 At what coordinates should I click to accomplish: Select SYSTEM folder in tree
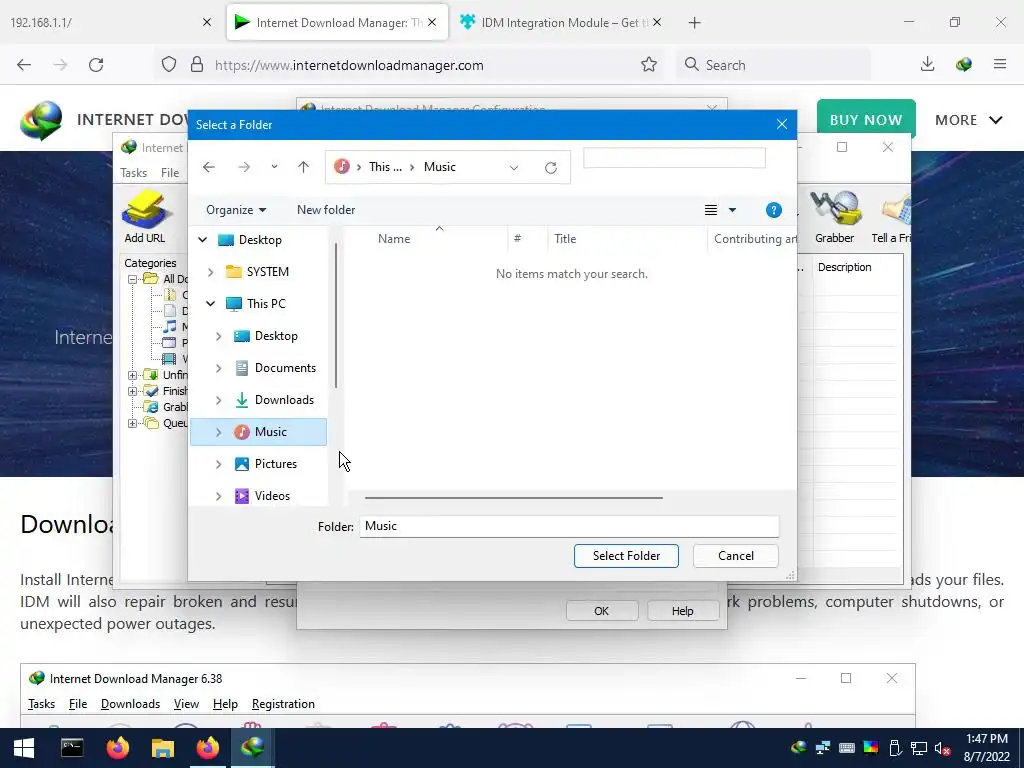coord(267,272)
